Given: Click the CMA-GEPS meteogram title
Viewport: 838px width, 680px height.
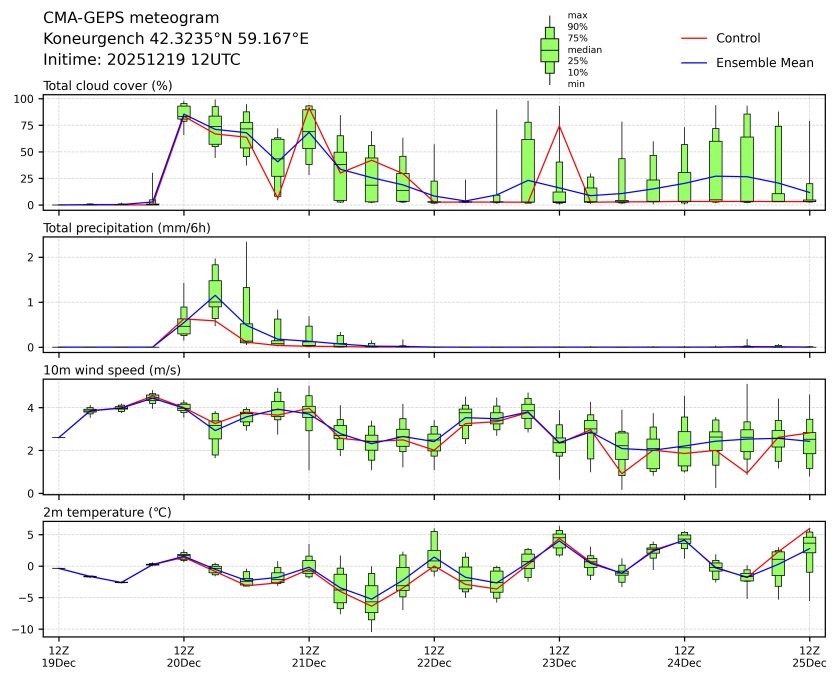Looking at the screenshot, I should click(131, 18).
